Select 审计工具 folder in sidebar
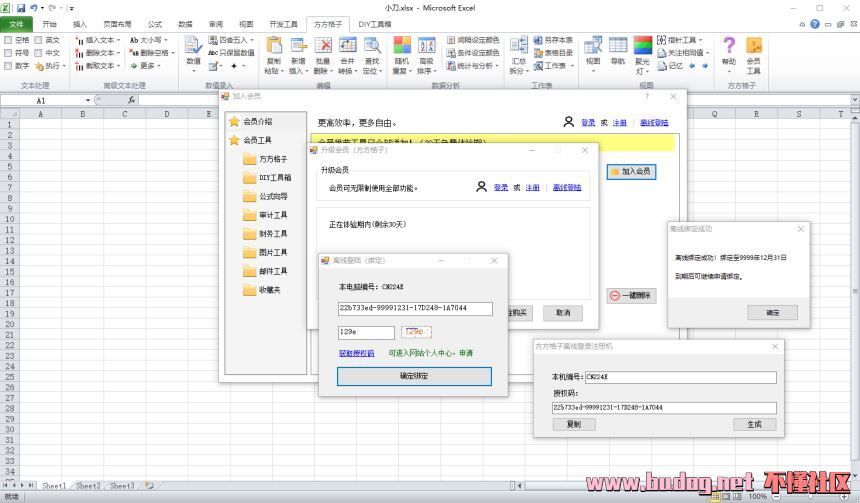860x503 pixels. point(273,215)
